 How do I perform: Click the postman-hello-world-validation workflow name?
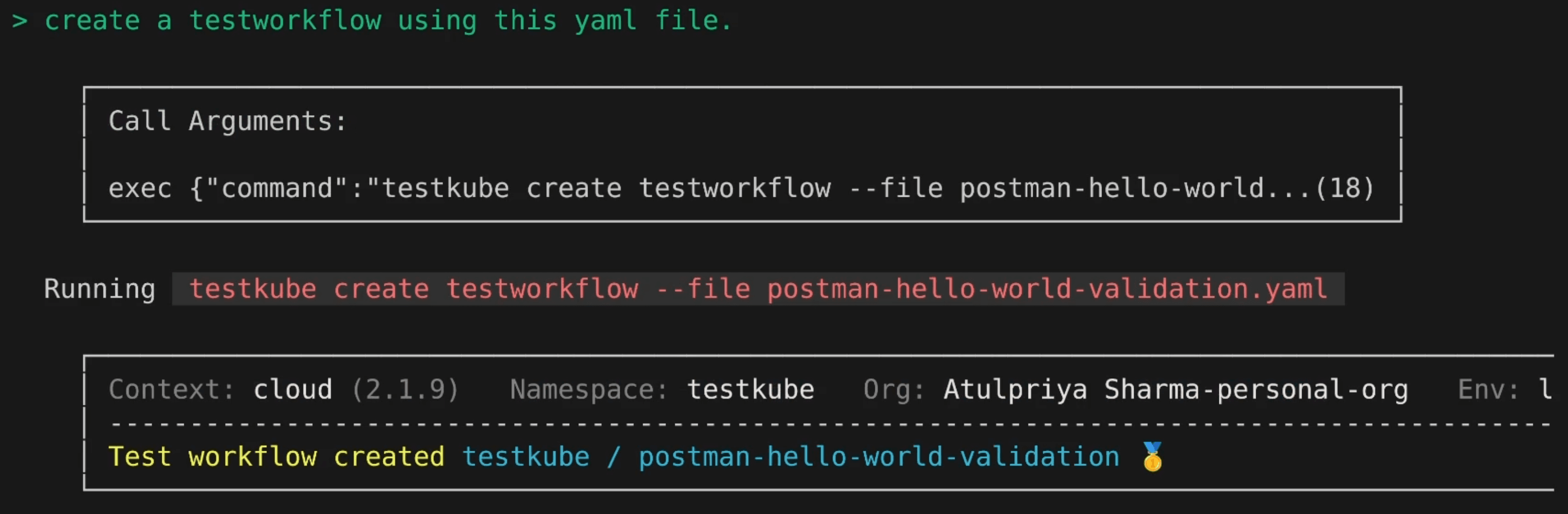coord(879,457)
